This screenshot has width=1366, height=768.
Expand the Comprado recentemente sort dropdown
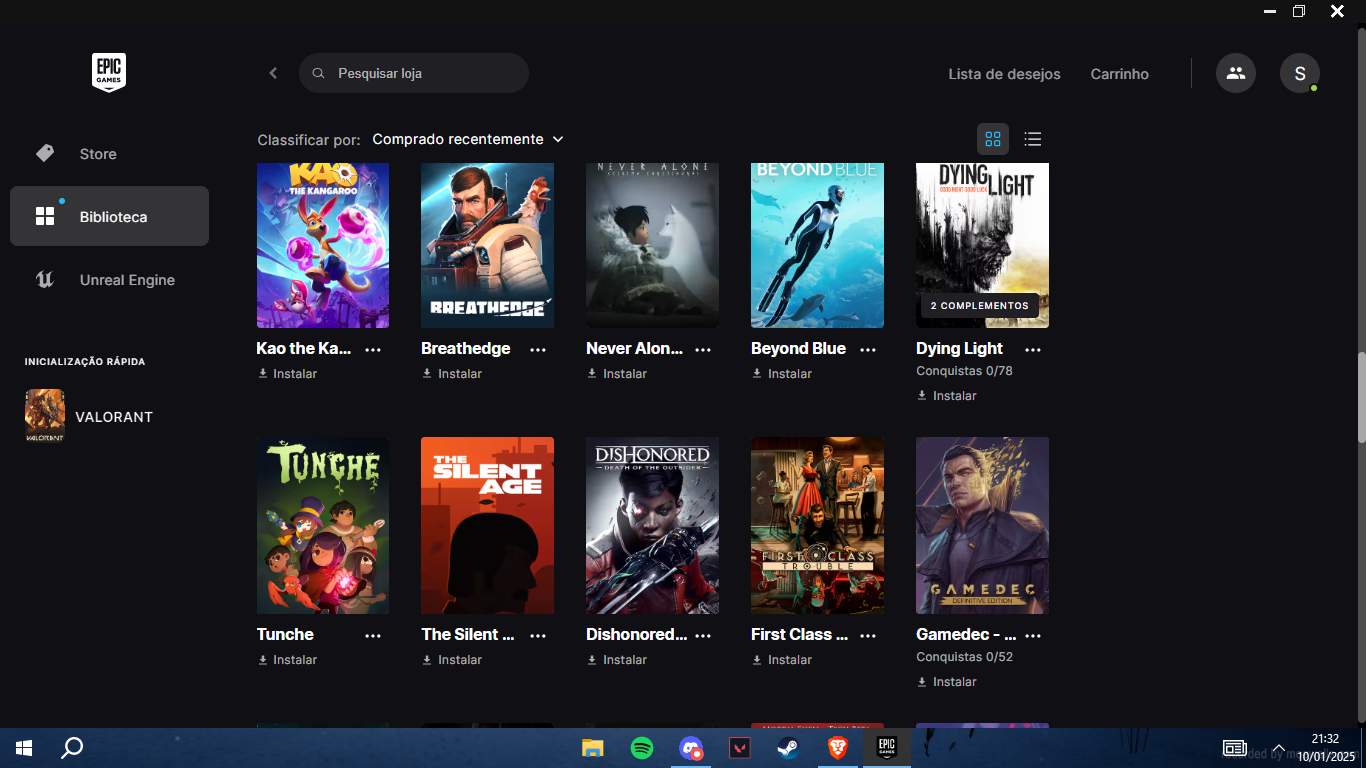[x=468, y=139]
